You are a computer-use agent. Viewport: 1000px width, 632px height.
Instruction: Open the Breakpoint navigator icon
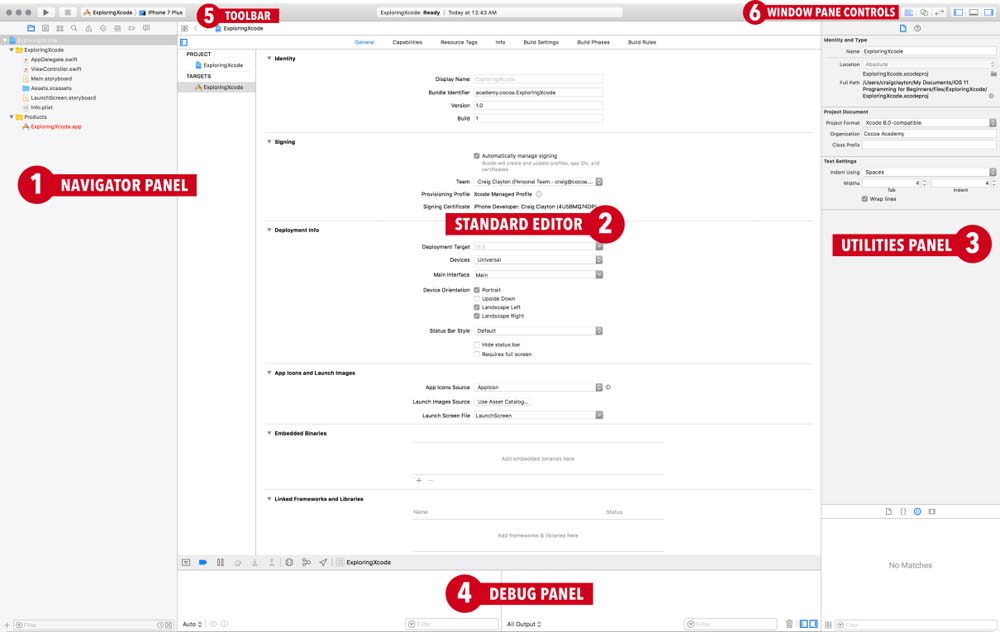131,28
